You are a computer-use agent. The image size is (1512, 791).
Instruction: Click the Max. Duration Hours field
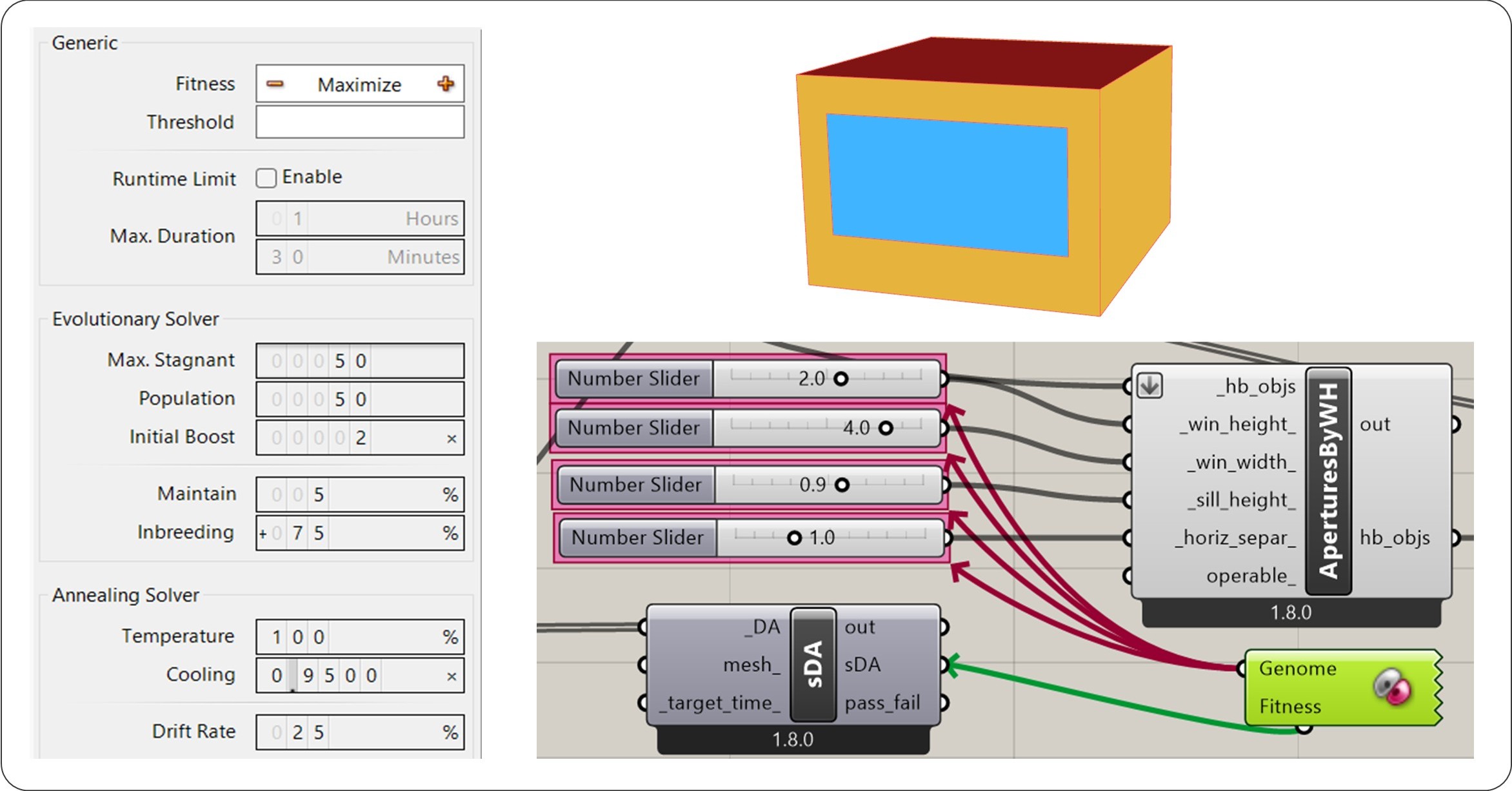pyautogui.click(x=360, y=219)
